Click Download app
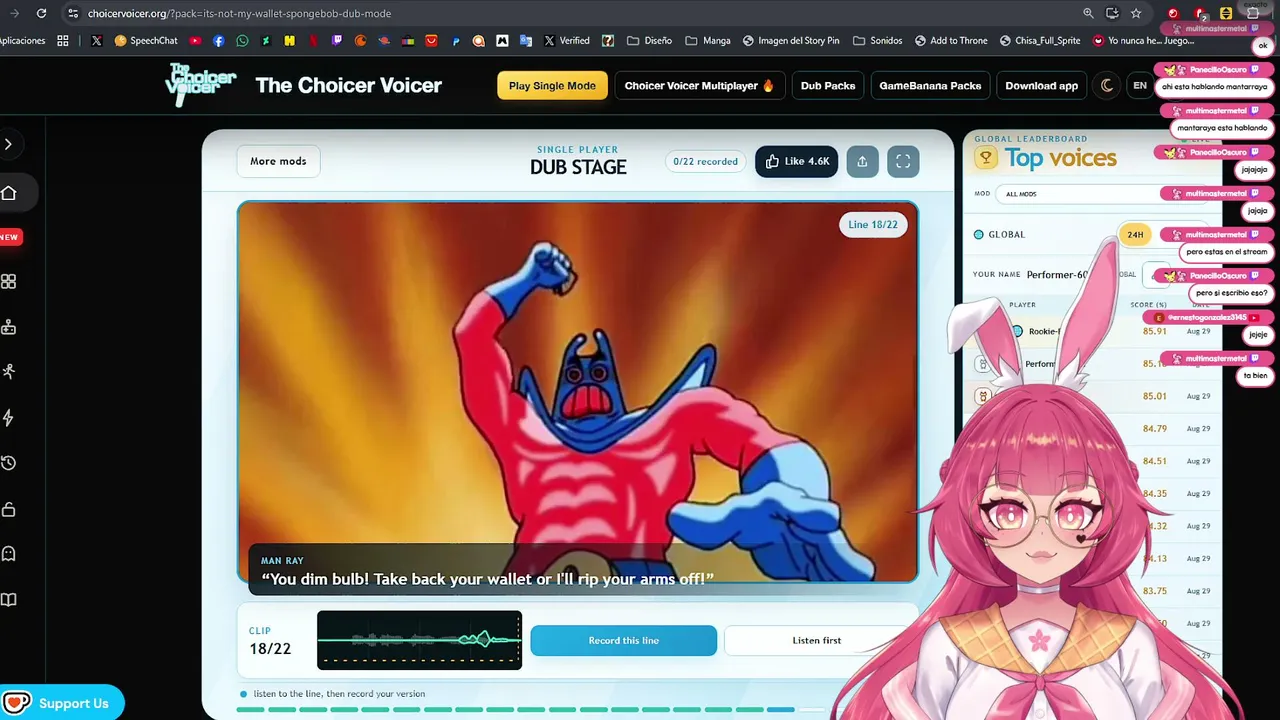1280x720 pixels. pyautogui.click(x=1042, y=86)
